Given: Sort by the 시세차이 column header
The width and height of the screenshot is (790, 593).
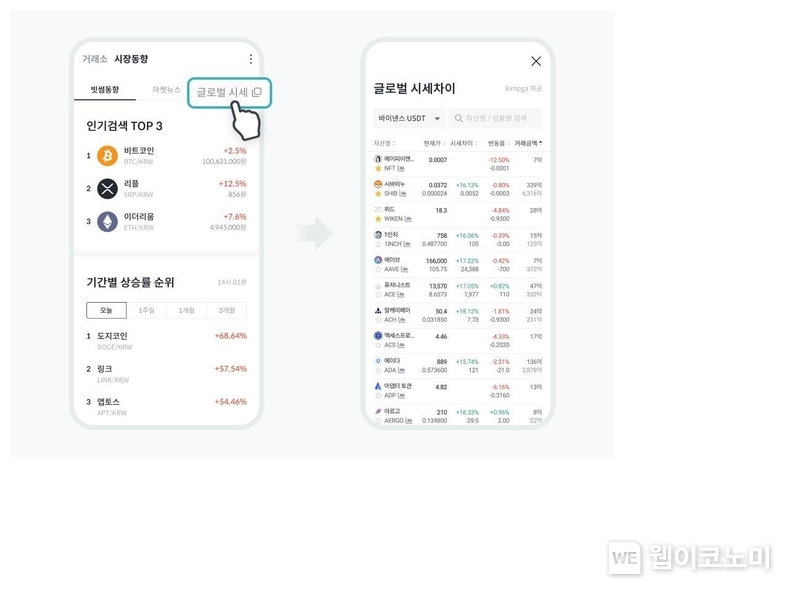Looking at the screenshot, I should click(x=464, y=144).
